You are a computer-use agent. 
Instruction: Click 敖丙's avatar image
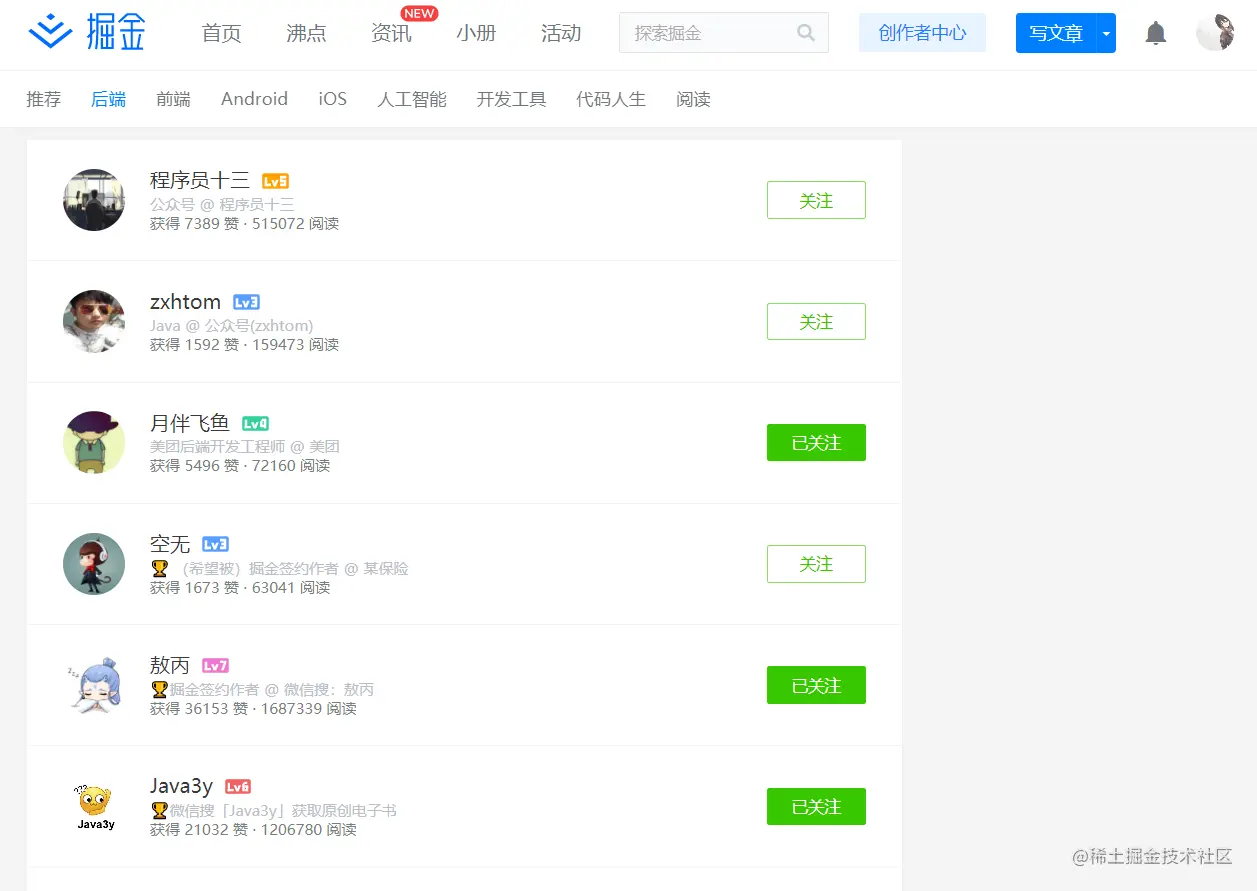click(94, 685)
